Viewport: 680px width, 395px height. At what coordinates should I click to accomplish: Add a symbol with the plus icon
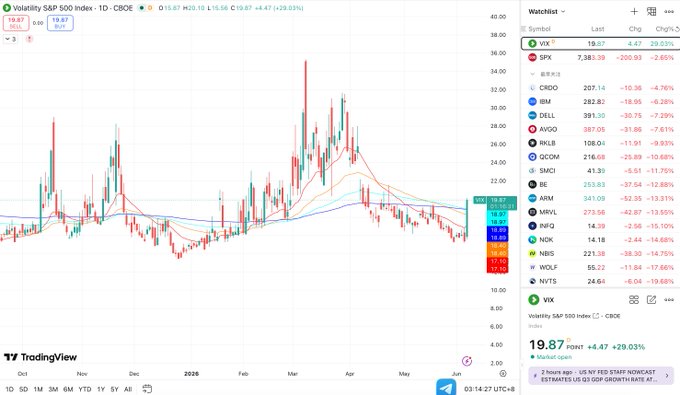(x=634, y=12)
